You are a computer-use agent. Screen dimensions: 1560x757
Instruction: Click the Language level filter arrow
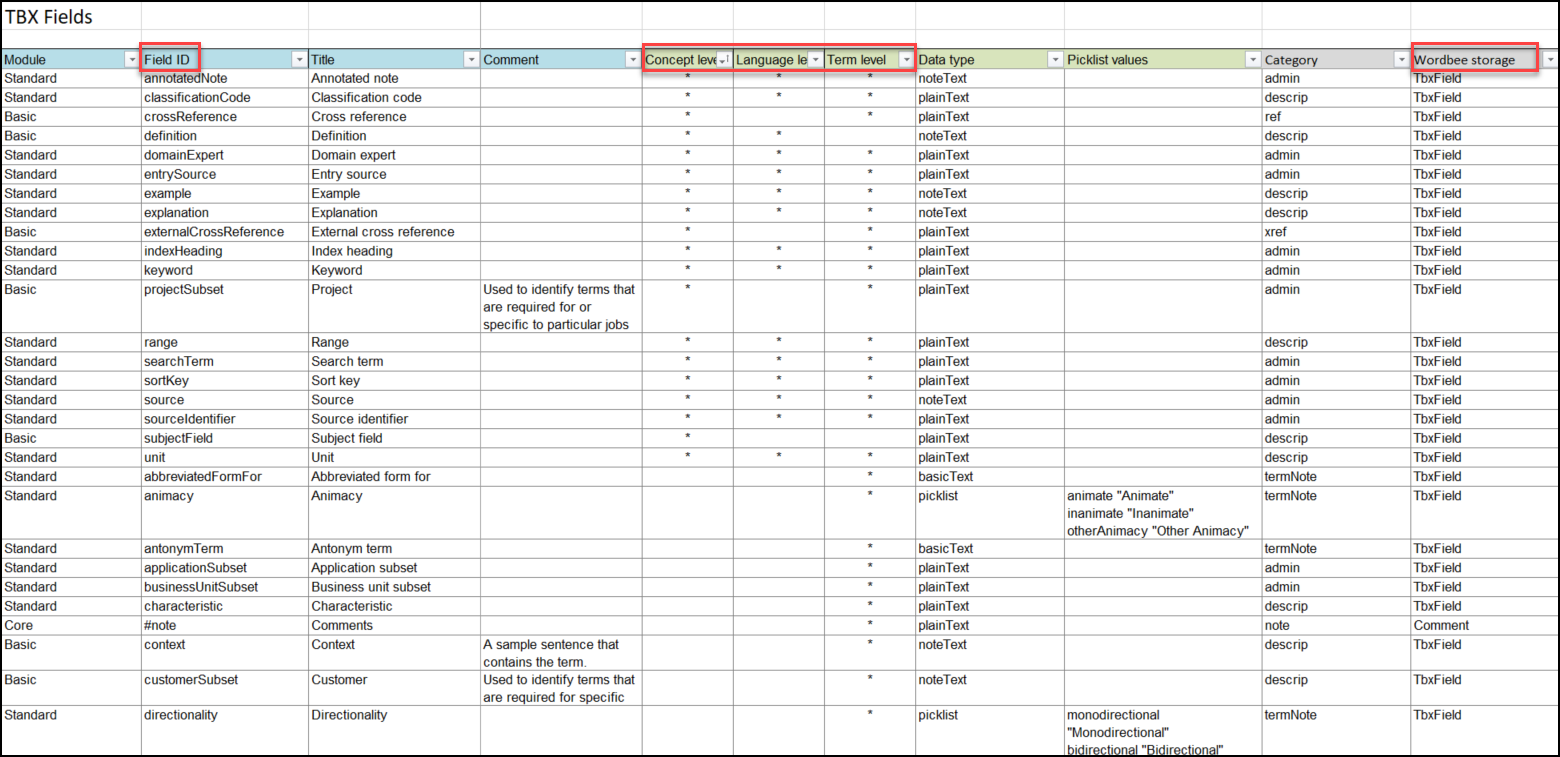[815, 60]
